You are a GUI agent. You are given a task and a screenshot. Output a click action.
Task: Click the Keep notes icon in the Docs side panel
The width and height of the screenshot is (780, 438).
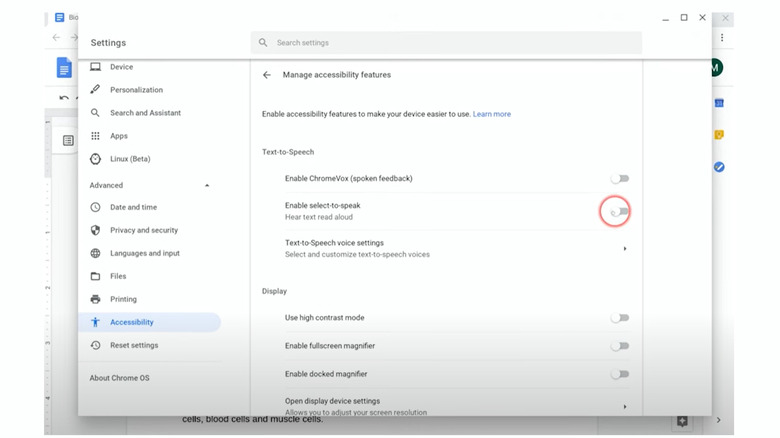click(x=719, y=135)
